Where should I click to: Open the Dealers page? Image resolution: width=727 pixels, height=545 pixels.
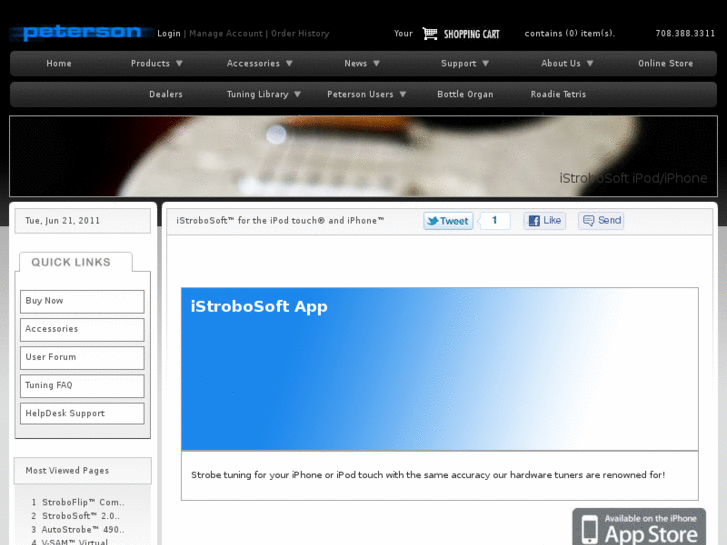coord(166,94)
